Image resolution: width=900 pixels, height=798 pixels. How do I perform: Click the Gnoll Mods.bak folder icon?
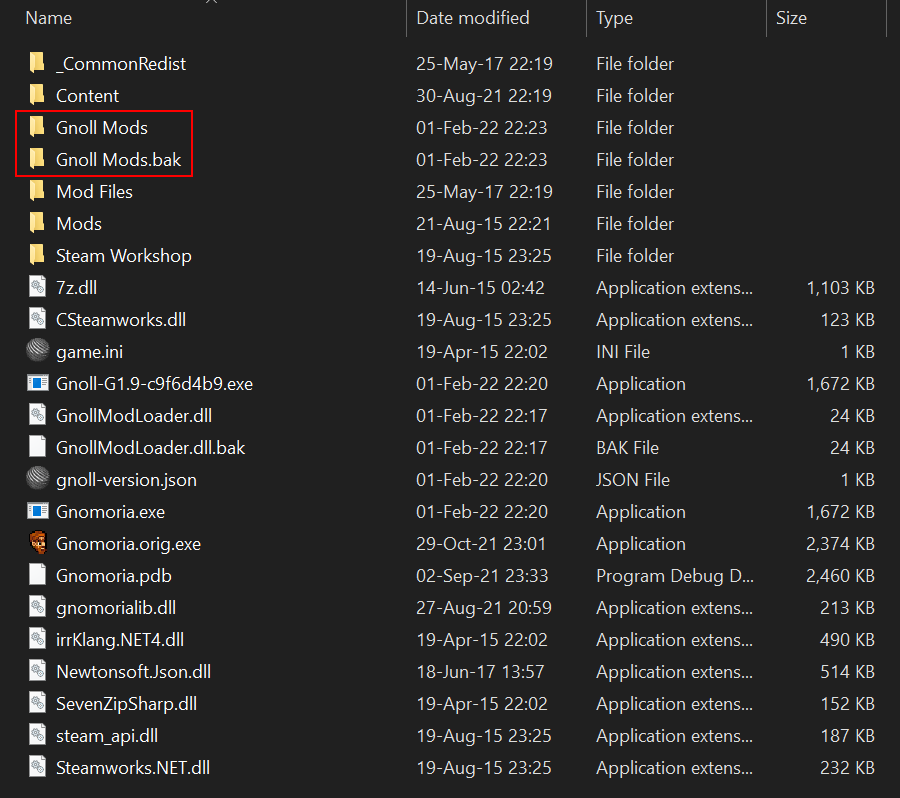click(37, 159)
